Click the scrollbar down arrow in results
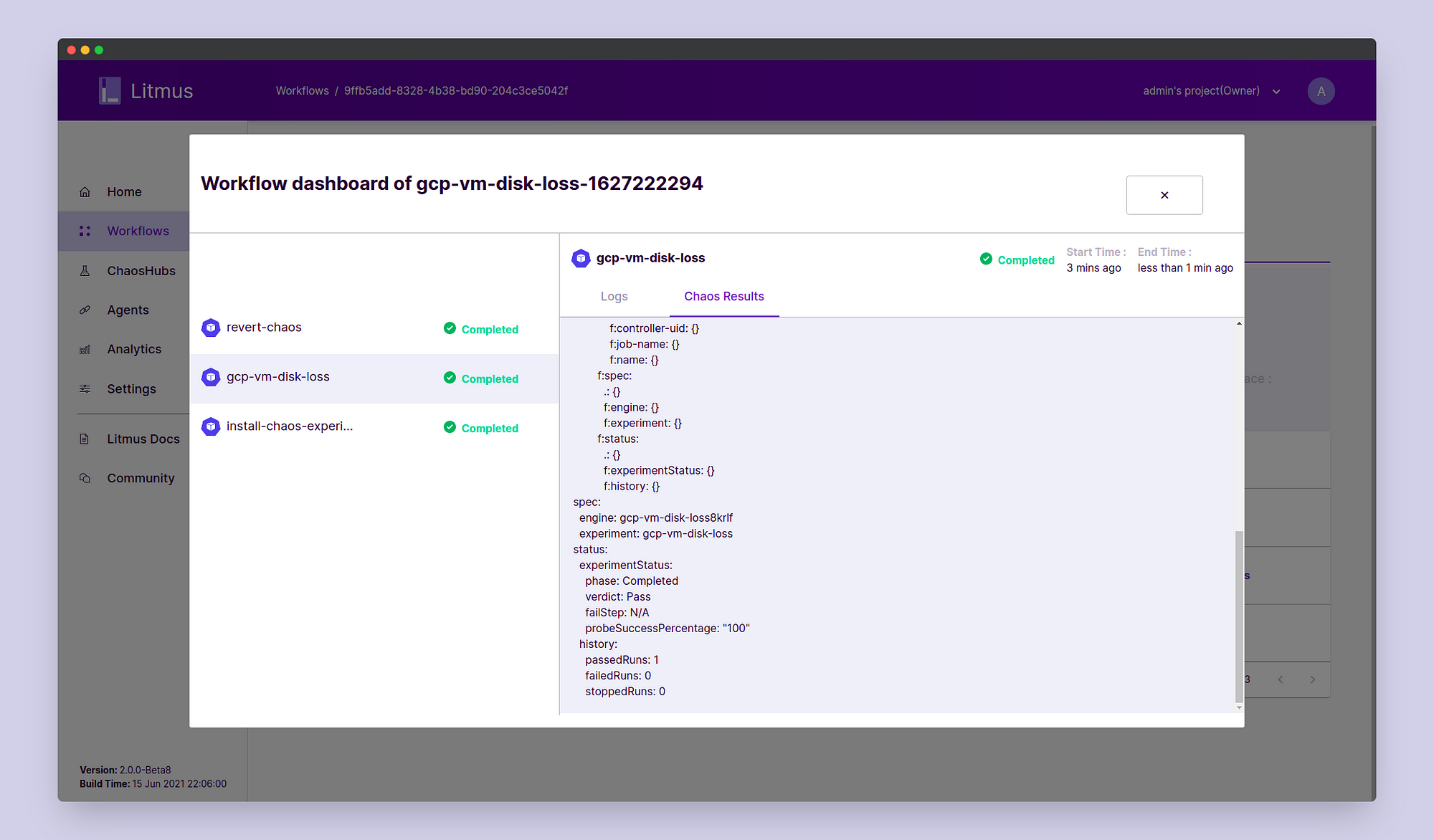 point(1239,708)
